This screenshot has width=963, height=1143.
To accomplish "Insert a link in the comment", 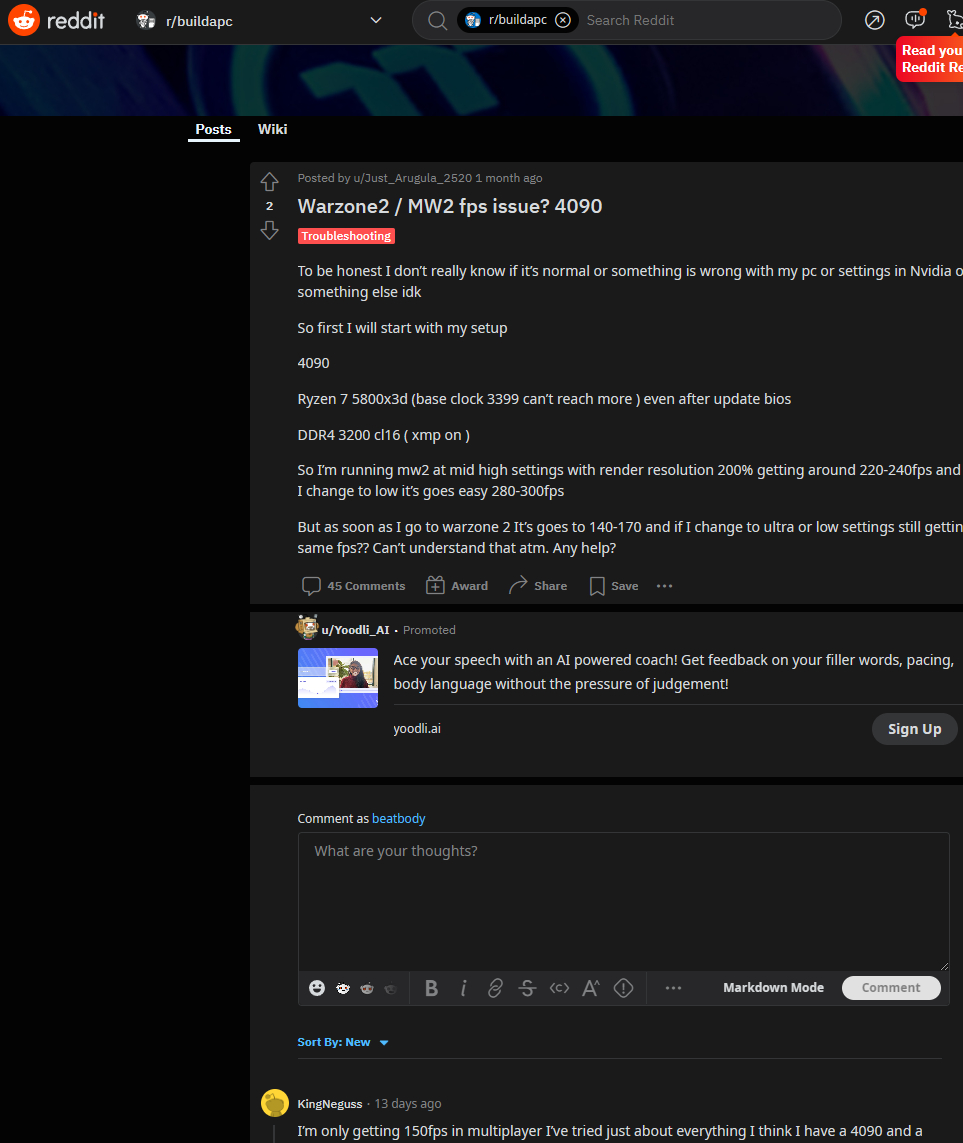I will click(495, 988).
